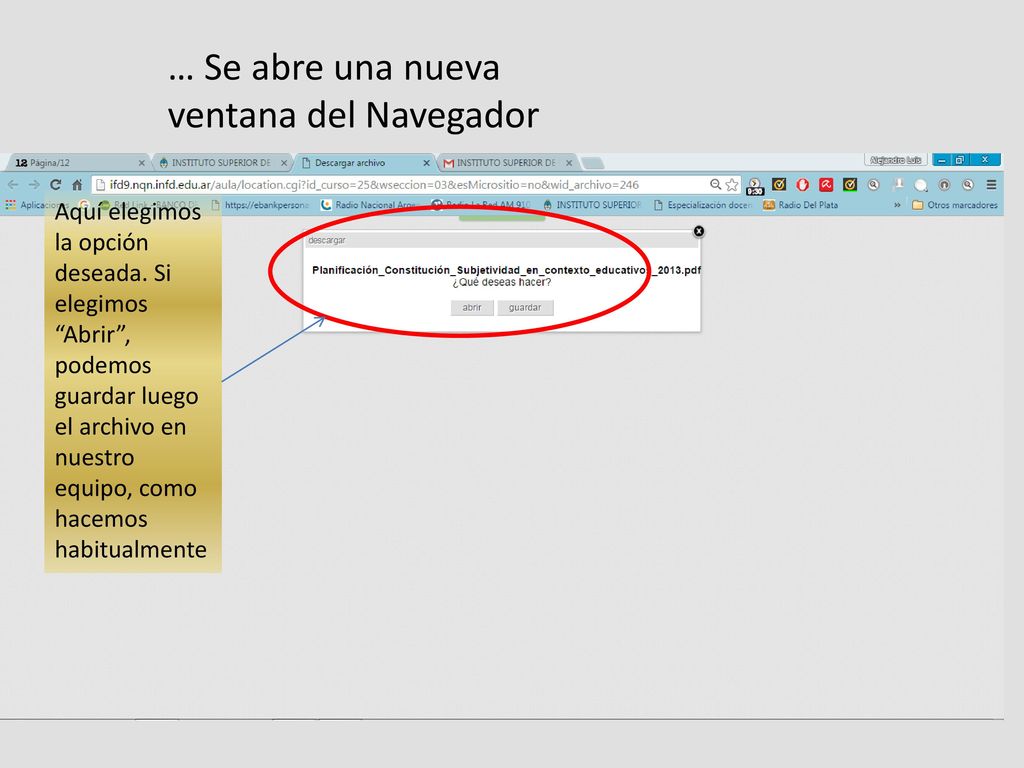The width and height of the screenshot is (1024, 768).
Task: Go back using the browser back arrow
Action: pyautogui.click(x=13, y=185)
